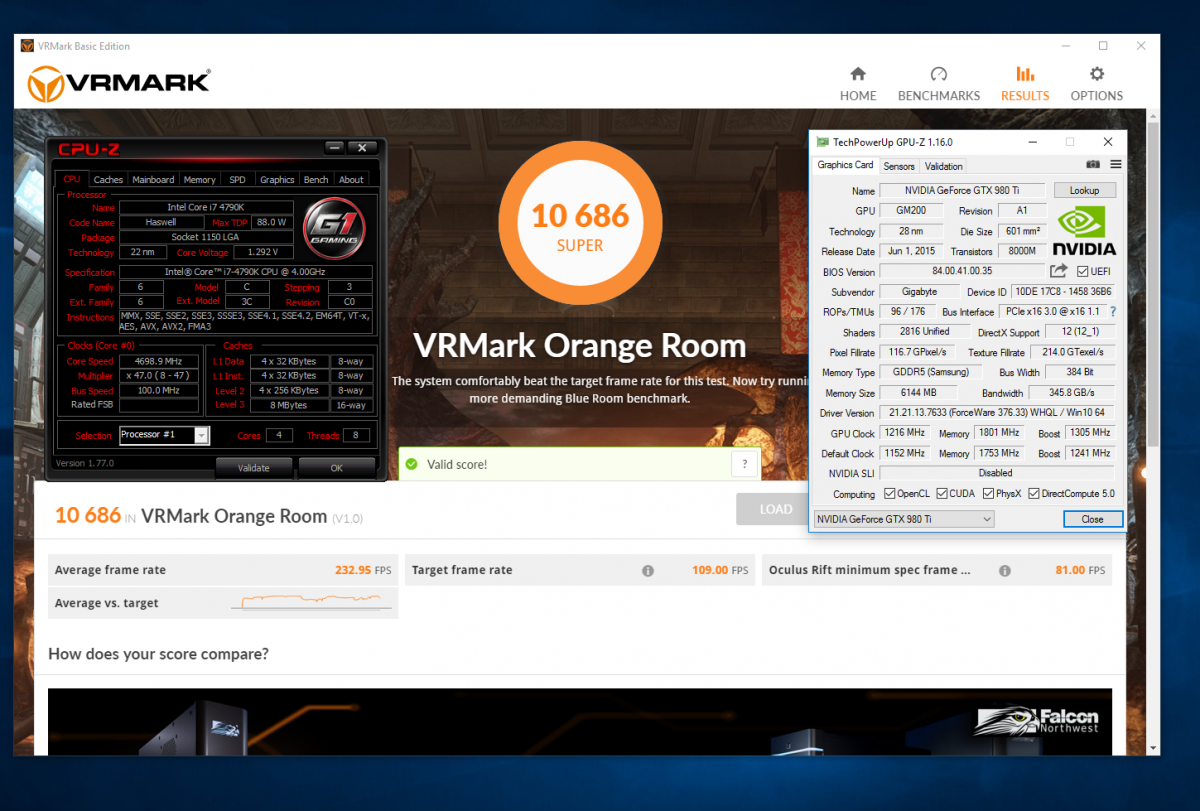Click the Average vs. target graph

pos(309,602)
